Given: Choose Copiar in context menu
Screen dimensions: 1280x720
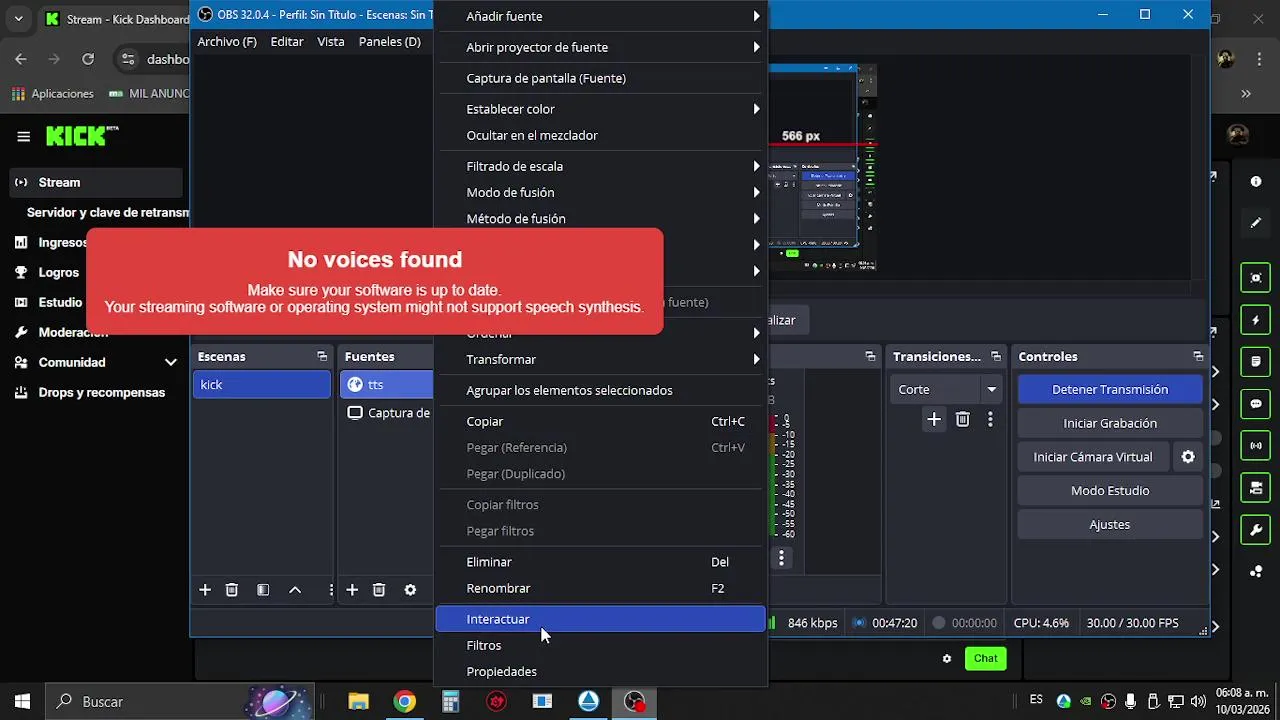Looking at the screenshot, I should 600,421.
